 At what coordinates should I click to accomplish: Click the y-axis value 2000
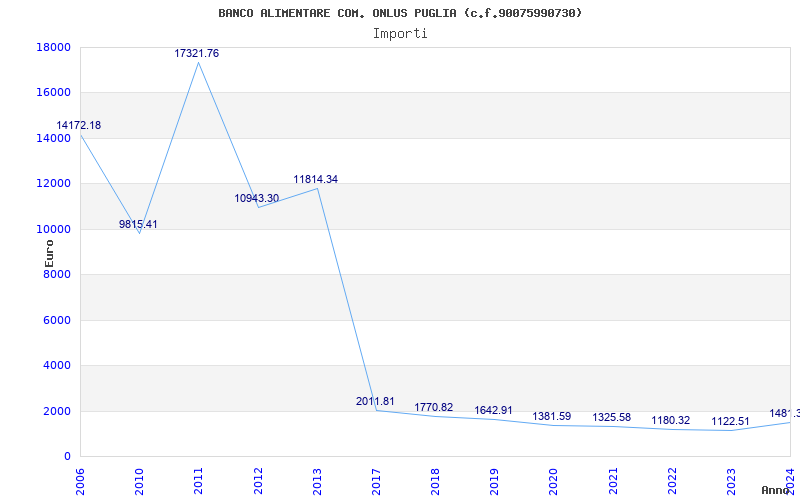pyautogui.click(x=56, y=411)
